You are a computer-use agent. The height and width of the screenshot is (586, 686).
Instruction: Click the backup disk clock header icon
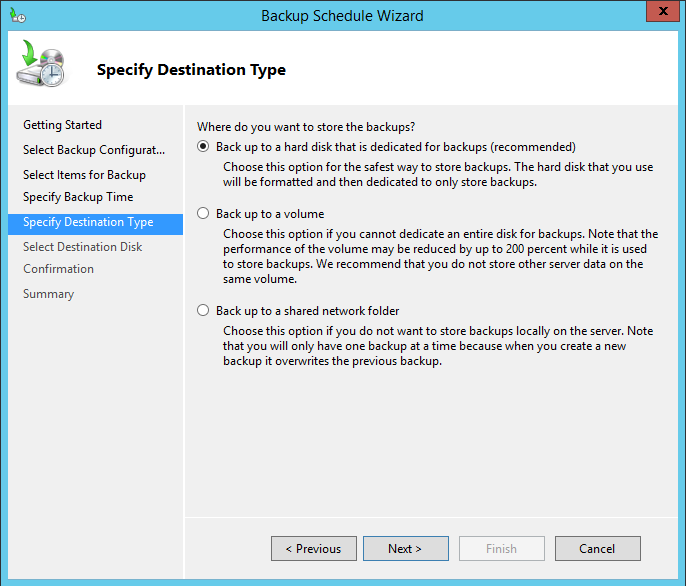41,63
